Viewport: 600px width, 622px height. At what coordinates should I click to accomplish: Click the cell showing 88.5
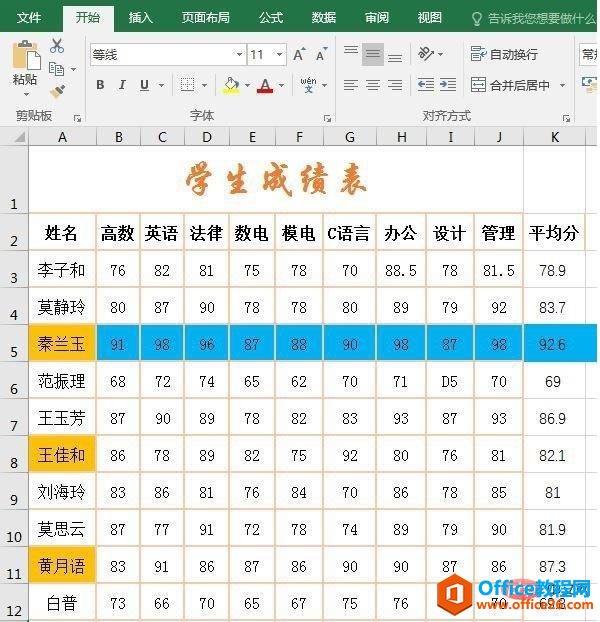coord(401,270)
